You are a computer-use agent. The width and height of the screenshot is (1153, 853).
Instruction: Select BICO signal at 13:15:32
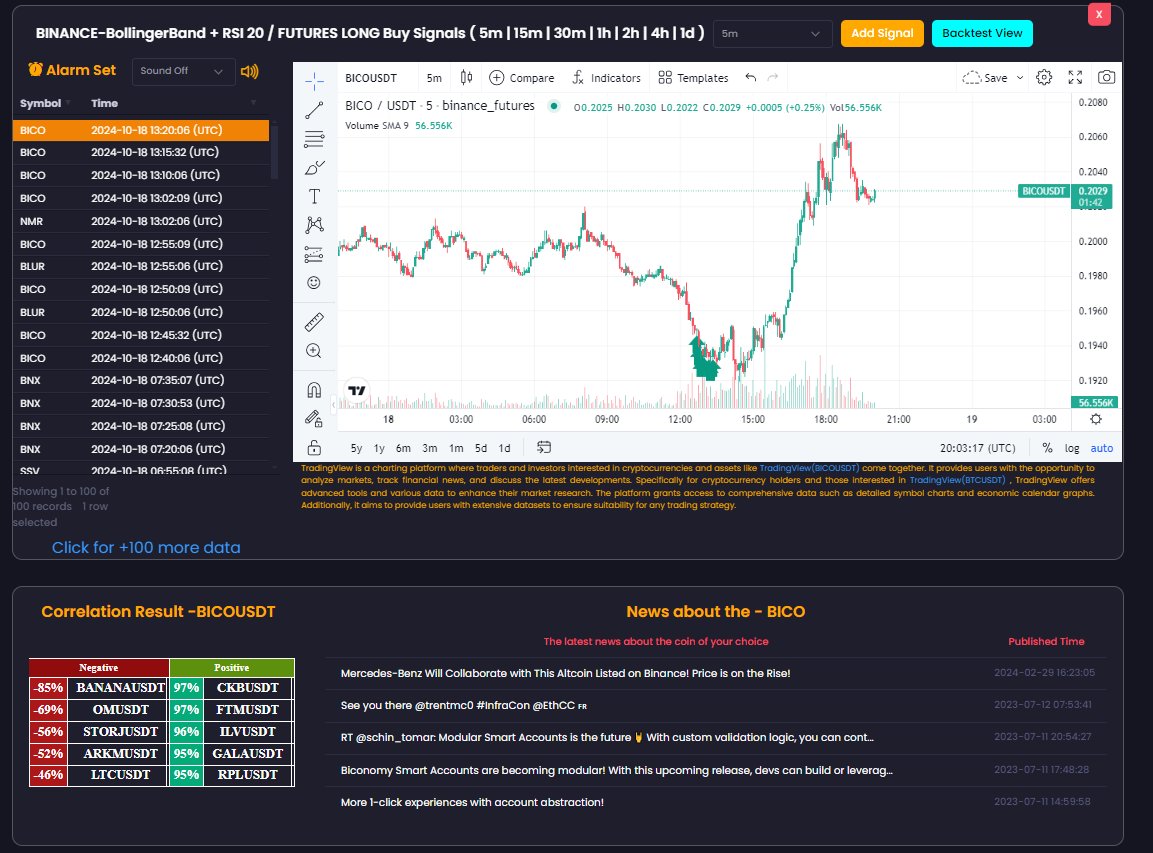pyautogui.click(x=141, y=152)
